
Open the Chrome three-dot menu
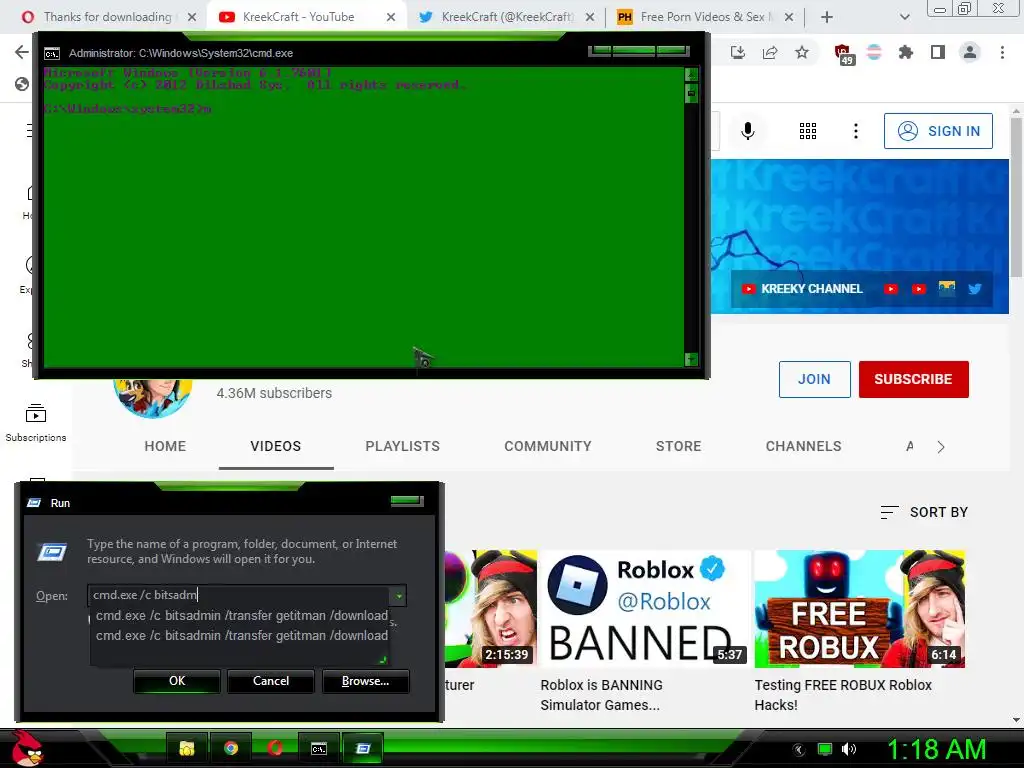[1002, 52]
